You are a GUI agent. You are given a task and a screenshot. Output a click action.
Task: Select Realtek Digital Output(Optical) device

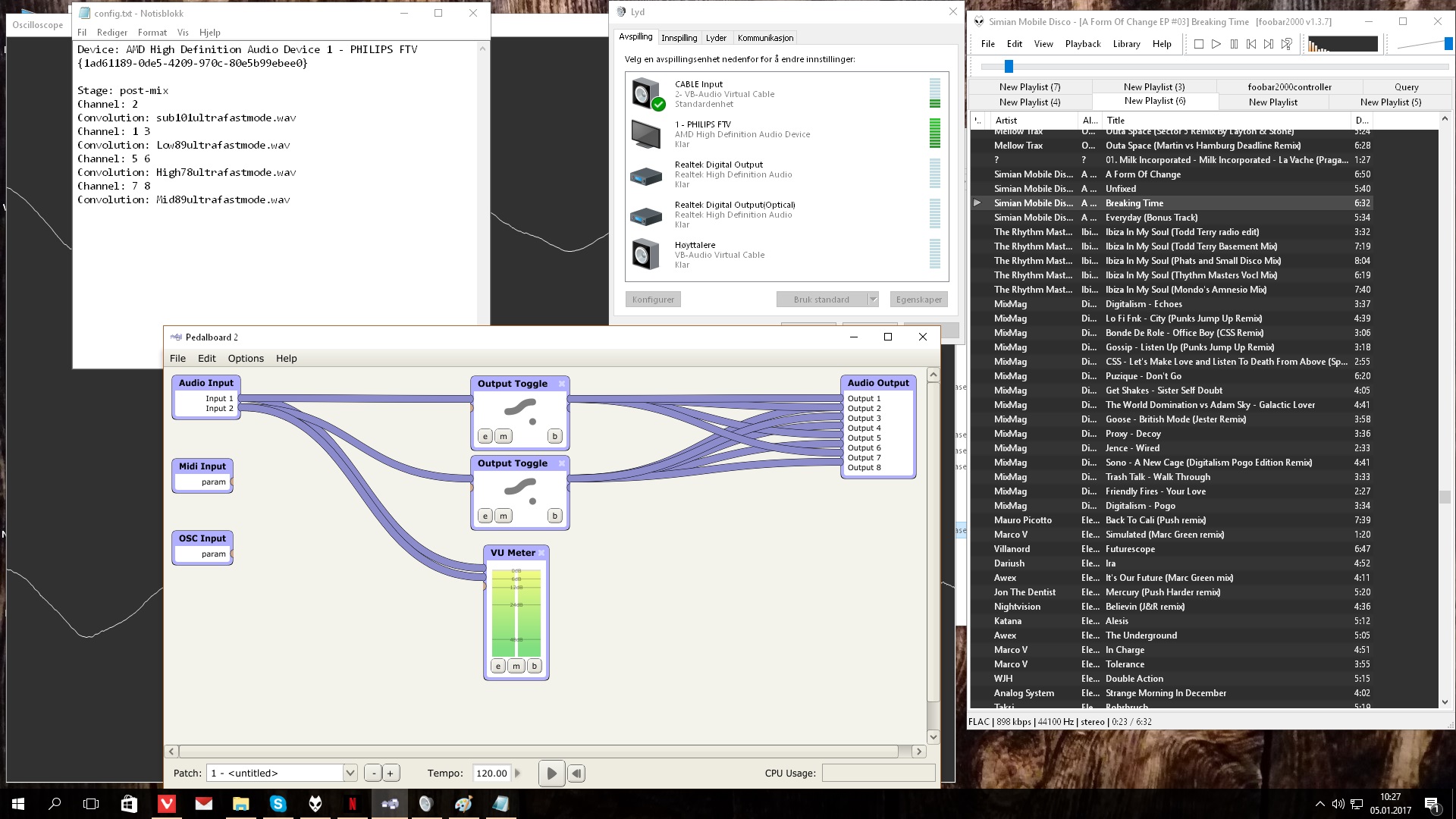(x=786, y=215)
